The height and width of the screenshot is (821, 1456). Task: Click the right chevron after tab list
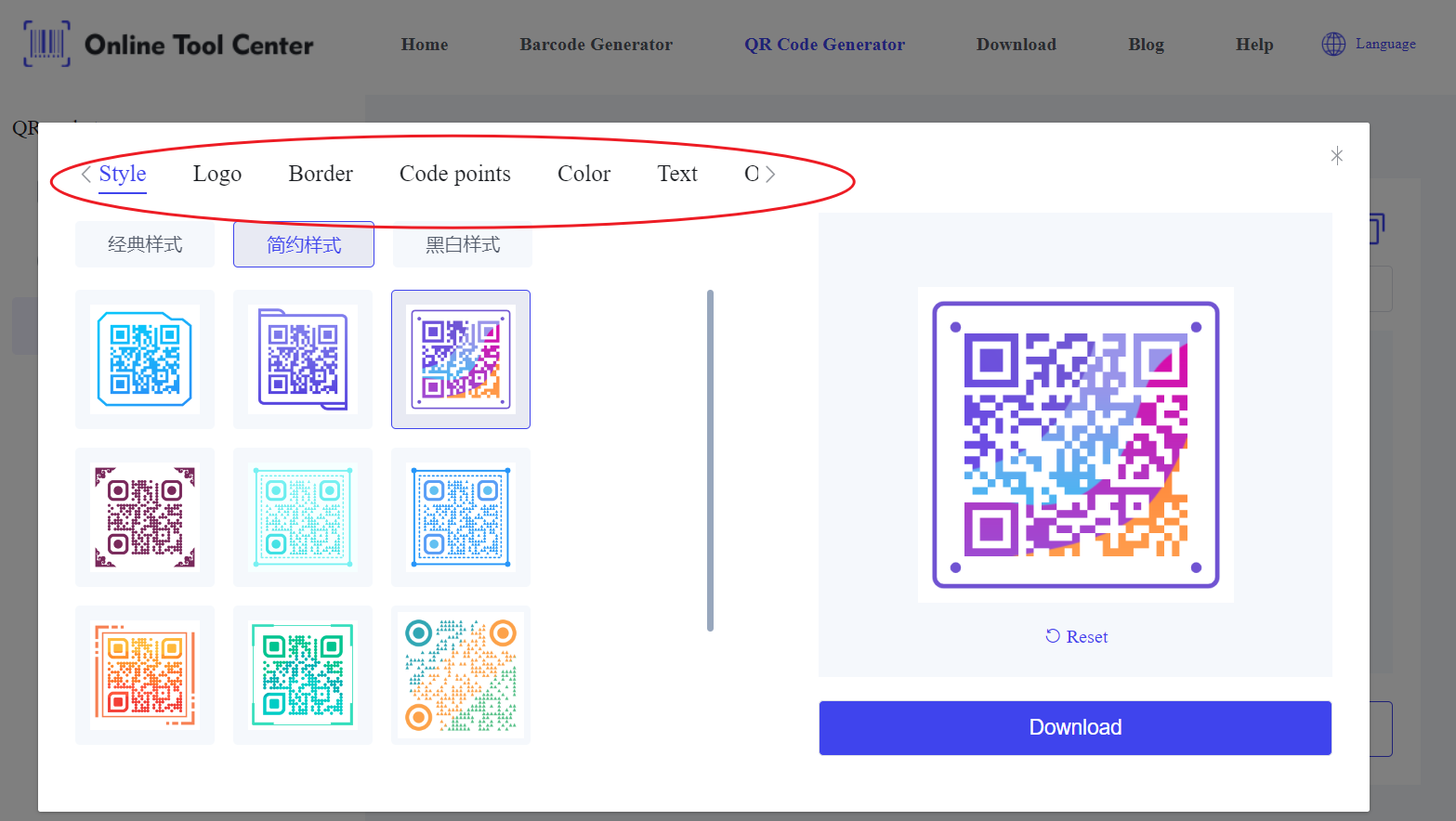(770, 174)
